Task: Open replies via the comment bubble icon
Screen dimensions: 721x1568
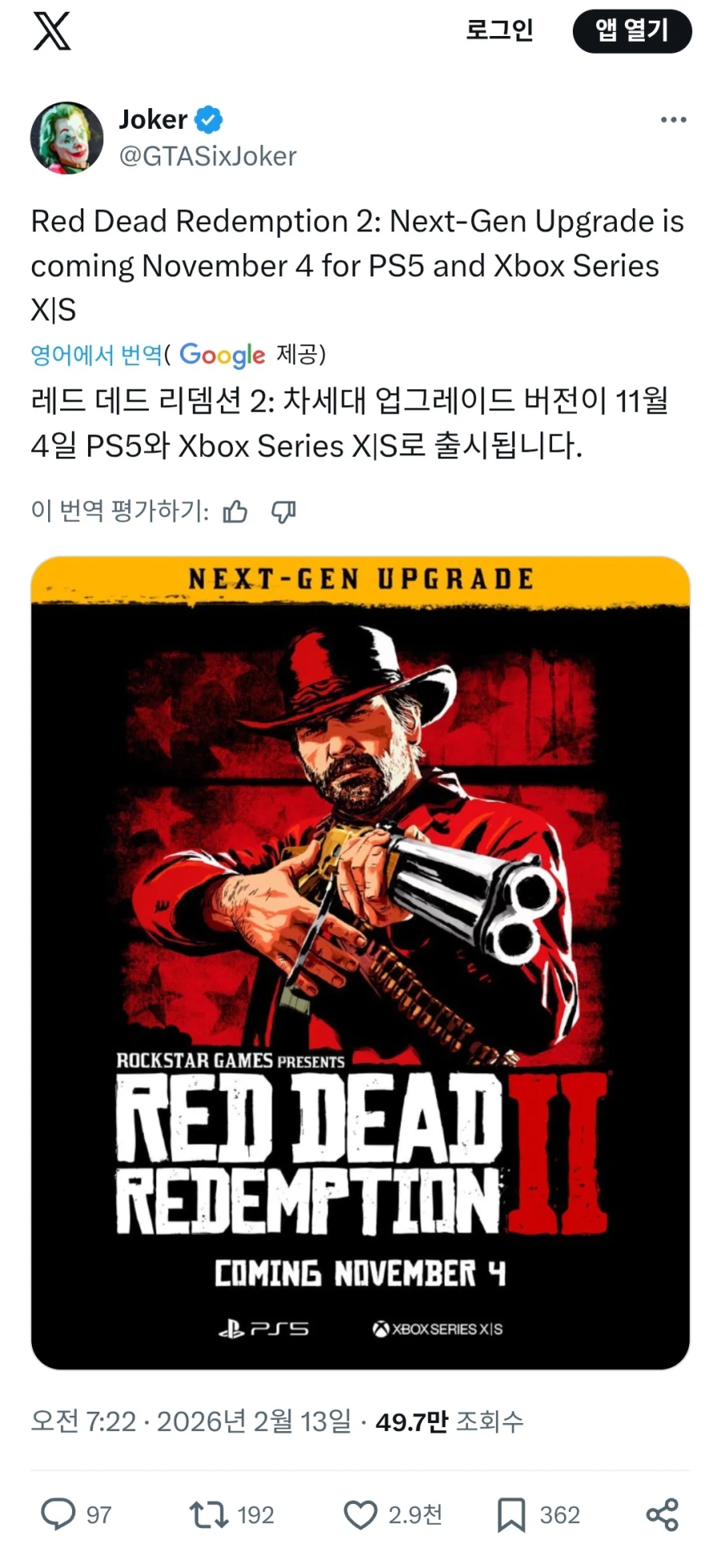Action: [58, 1514]
